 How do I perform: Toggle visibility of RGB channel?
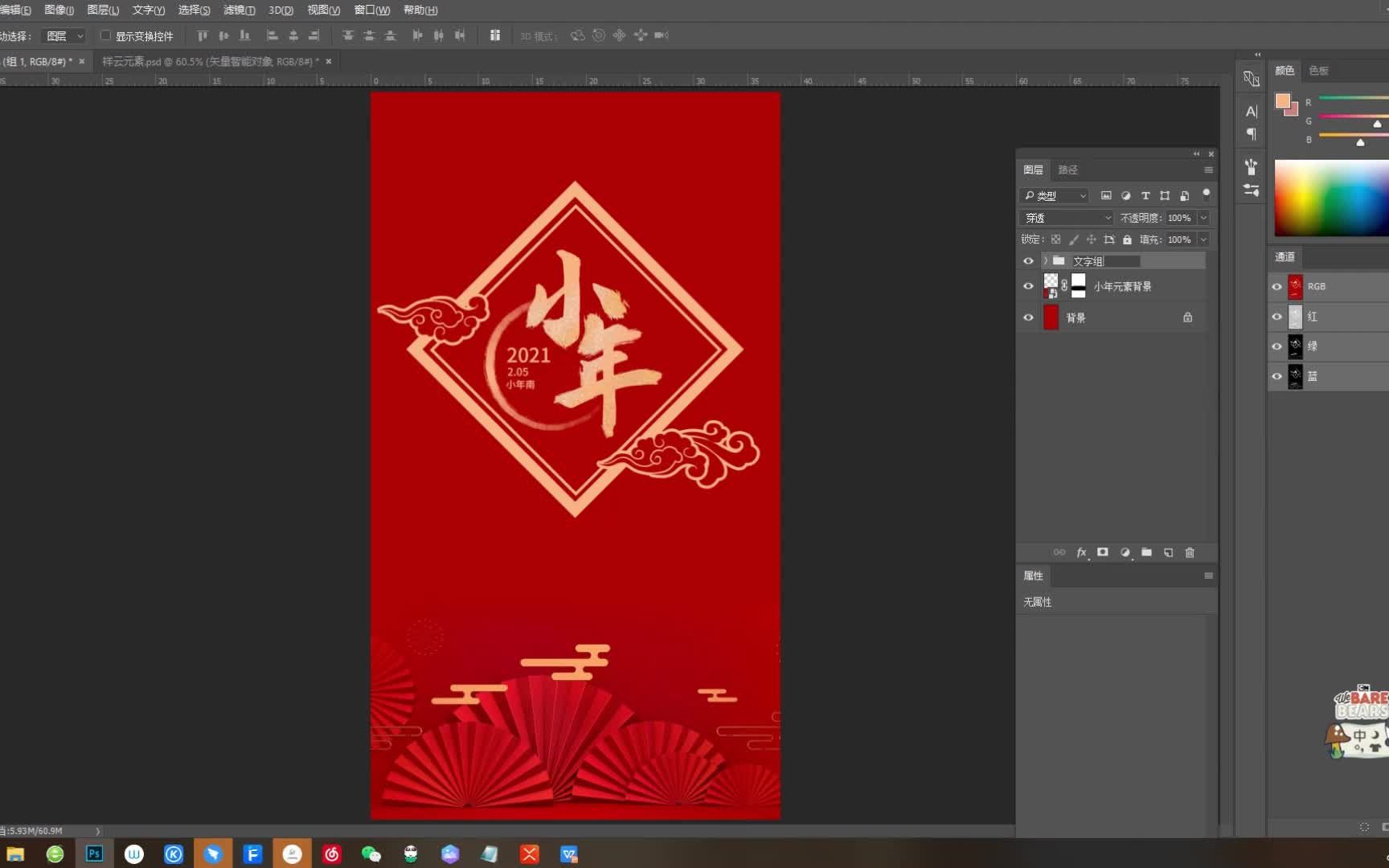pos(1276,286)
